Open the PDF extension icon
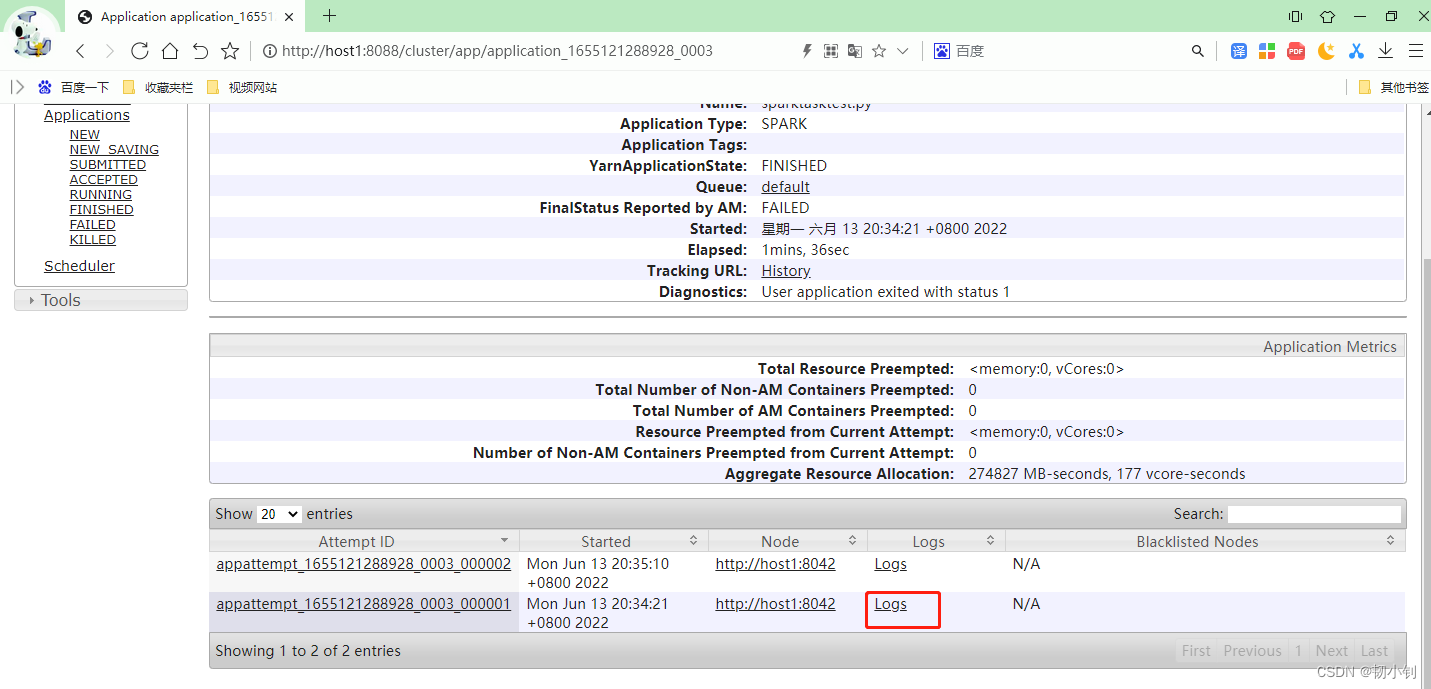1431x689 pixels. 1296,50
